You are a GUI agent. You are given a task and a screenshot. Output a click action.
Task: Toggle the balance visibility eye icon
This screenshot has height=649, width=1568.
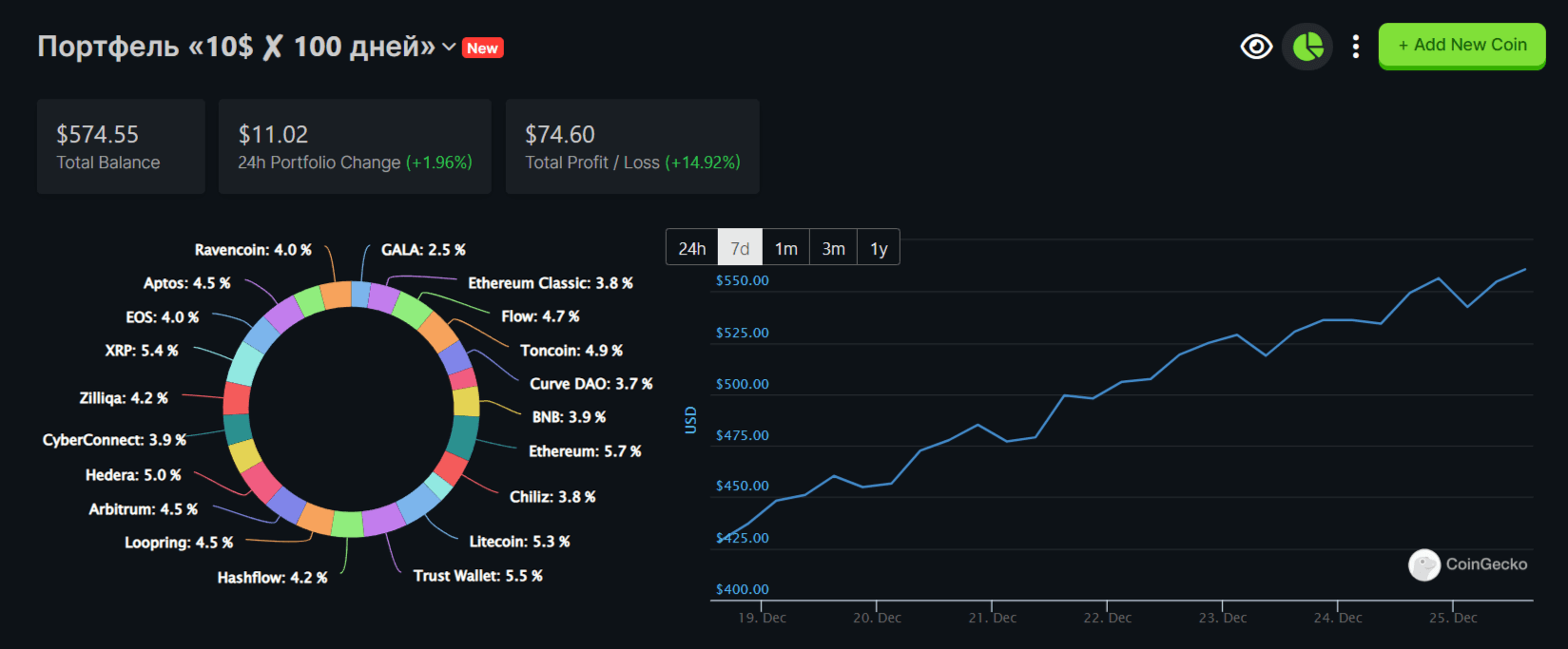pos(1256,47)
